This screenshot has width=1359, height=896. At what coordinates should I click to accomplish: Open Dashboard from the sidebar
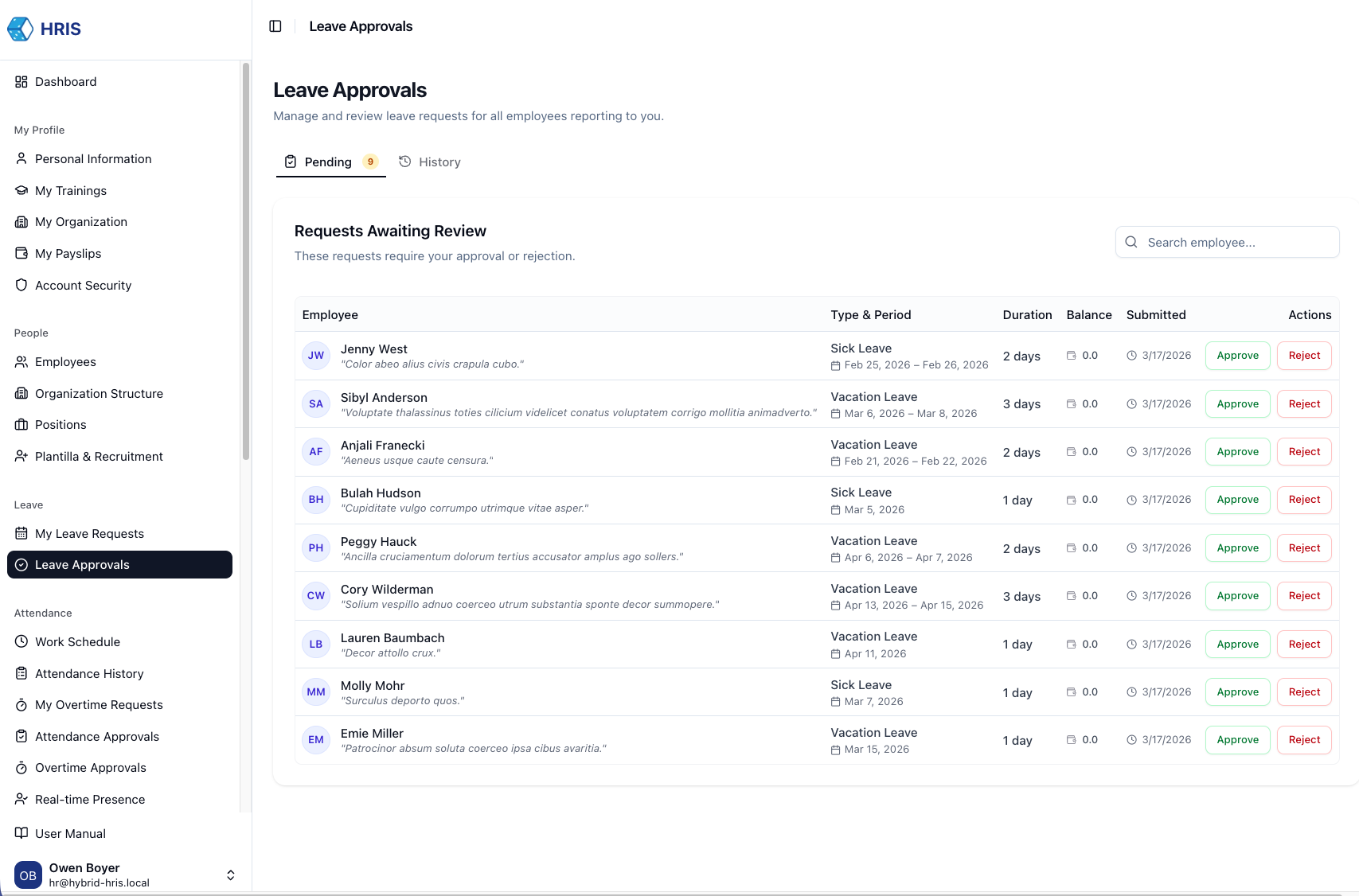[x=65, y=82]
